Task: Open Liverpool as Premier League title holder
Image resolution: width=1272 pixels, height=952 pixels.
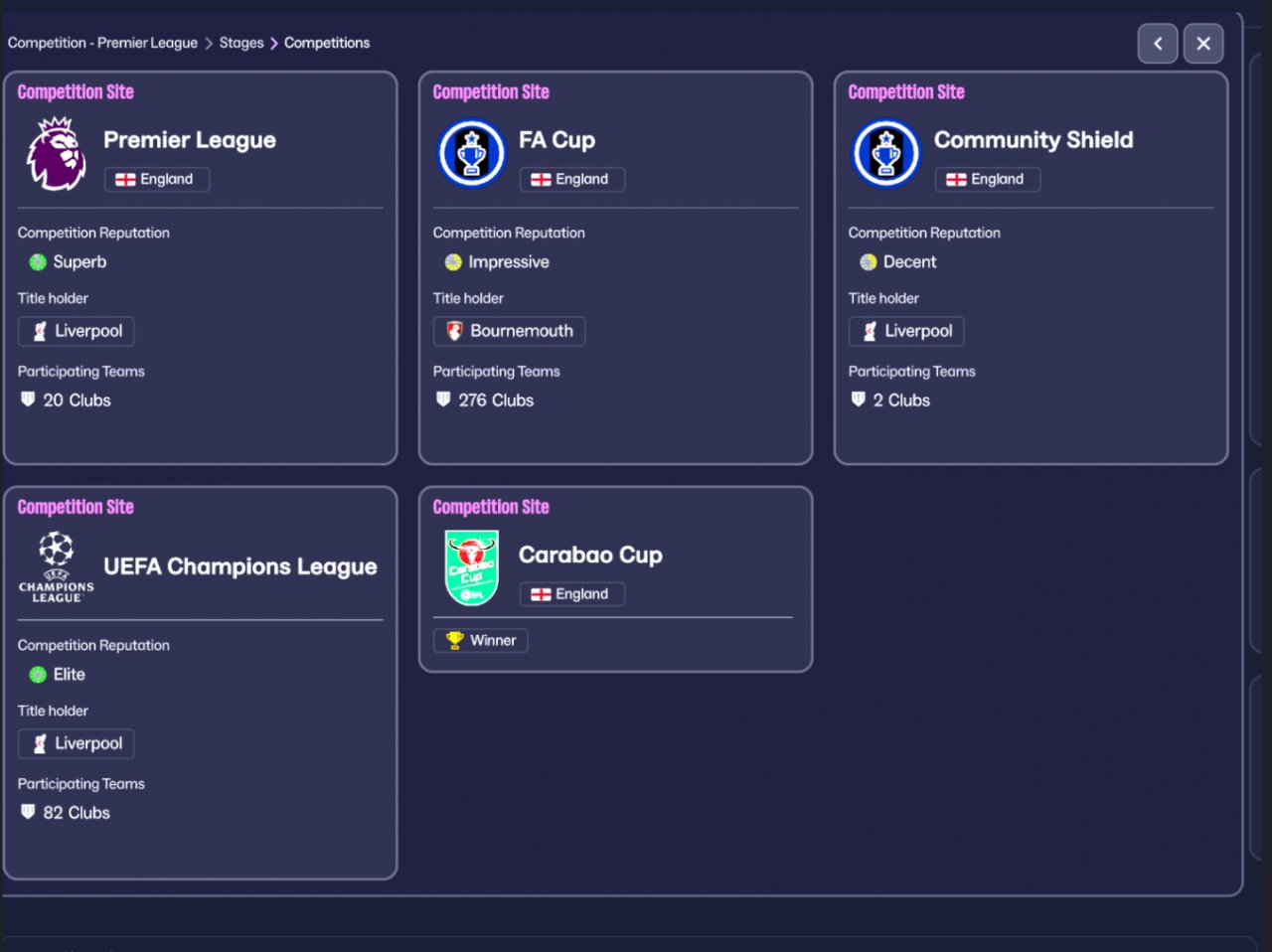Action: pos(77,331)
